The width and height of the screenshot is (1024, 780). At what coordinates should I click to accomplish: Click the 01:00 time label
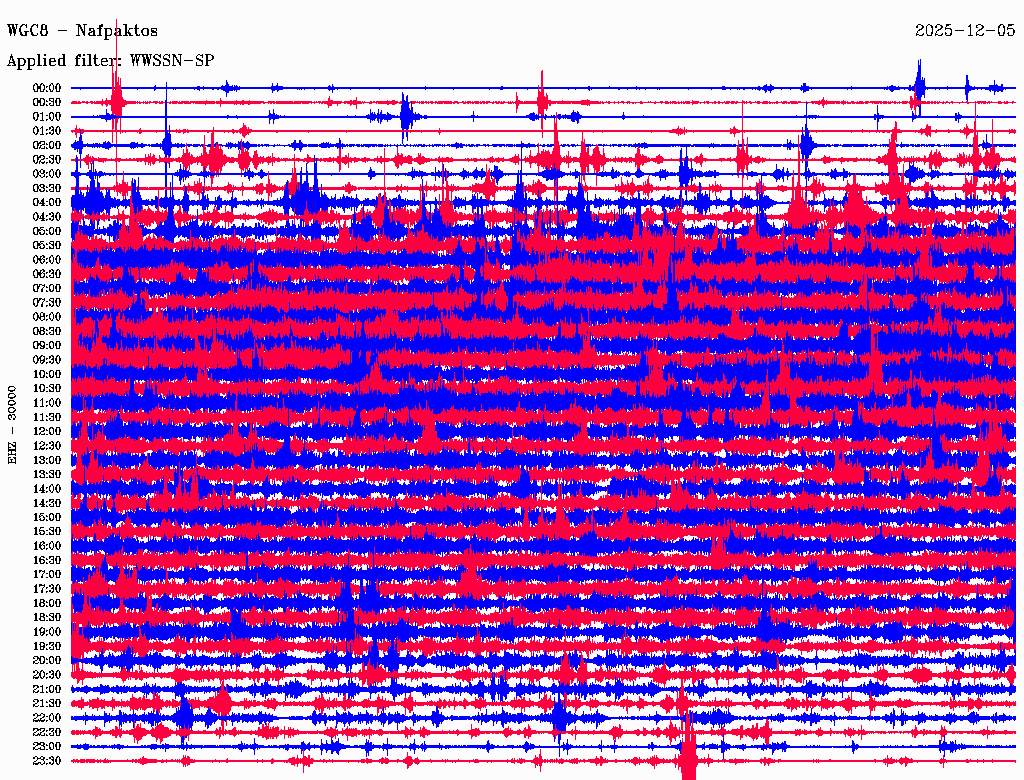coord(47,116)
